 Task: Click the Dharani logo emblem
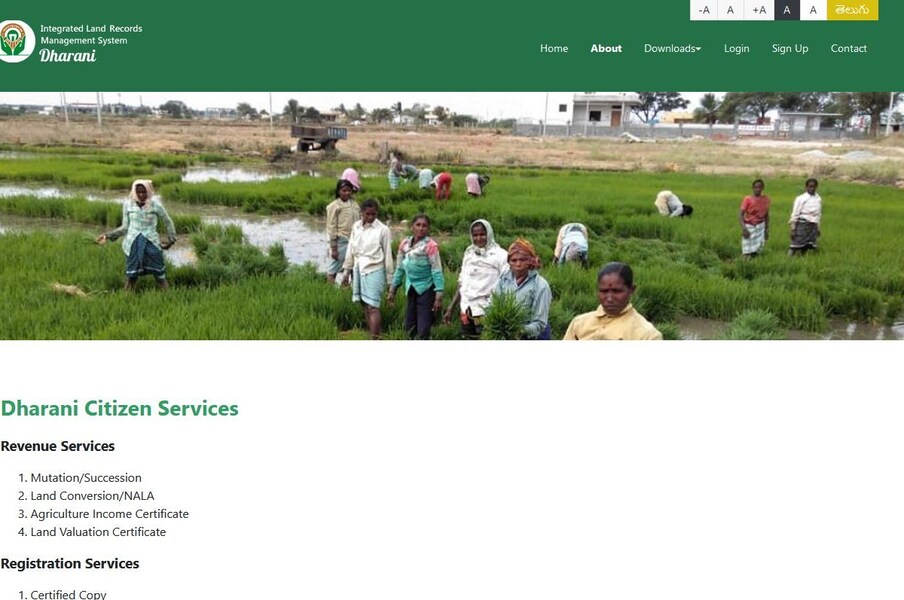(16, 41)
